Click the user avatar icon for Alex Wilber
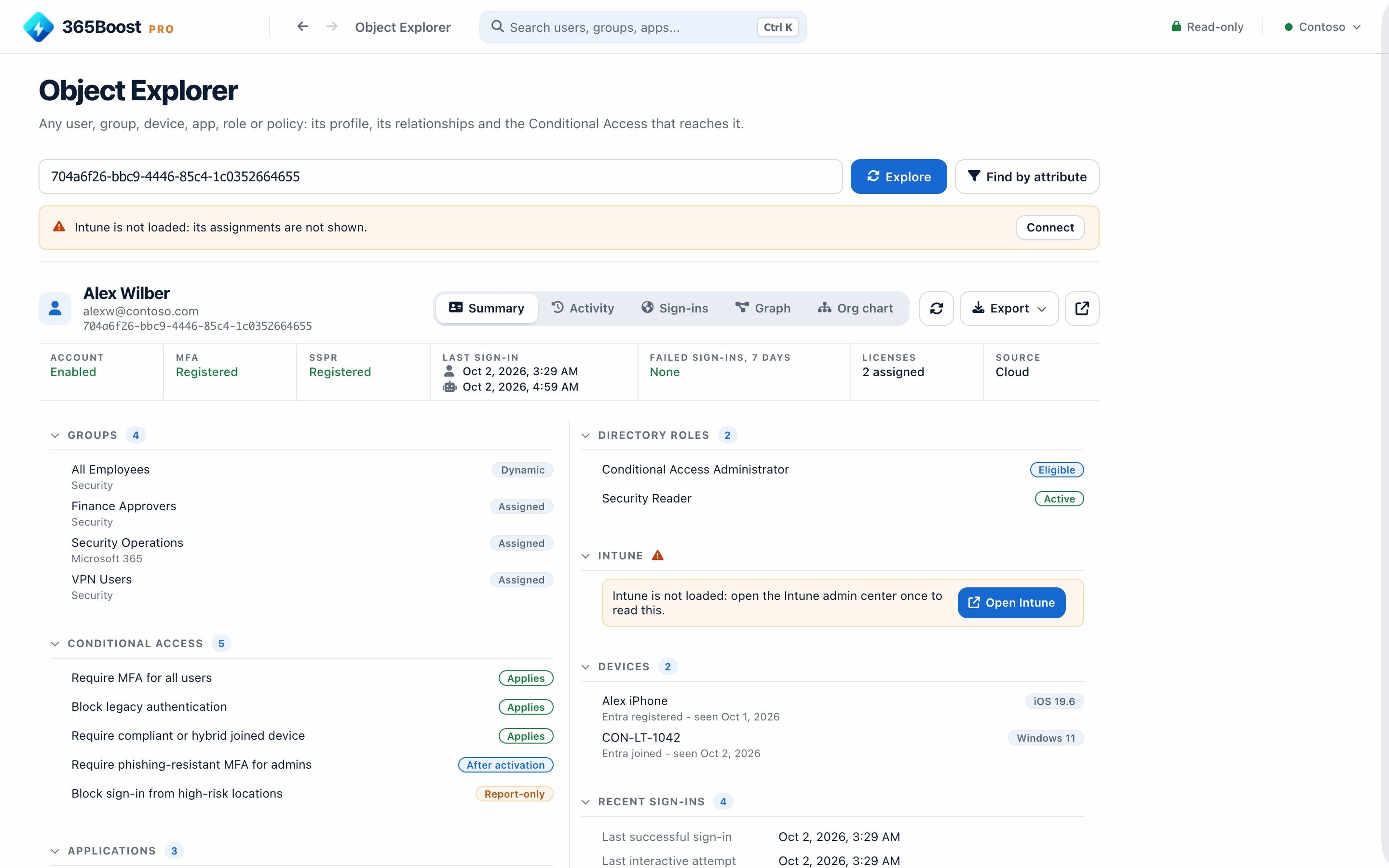 [x=55, y=309]
